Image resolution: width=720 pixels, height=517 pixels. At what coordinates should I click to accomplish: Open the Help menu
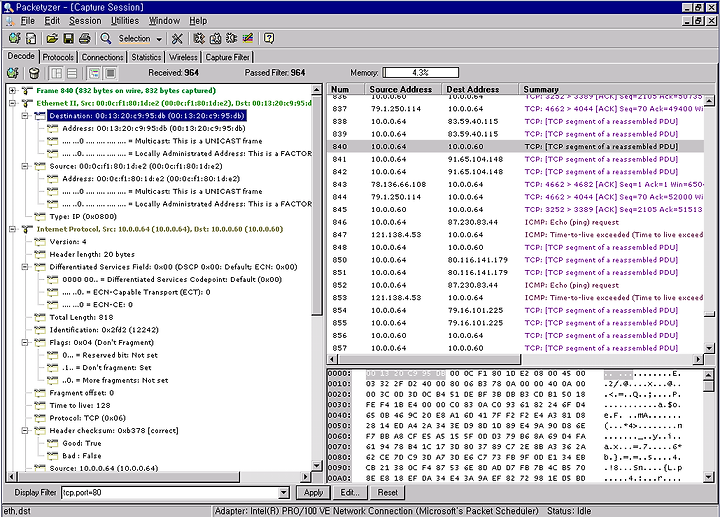click(x=198, y=21)
